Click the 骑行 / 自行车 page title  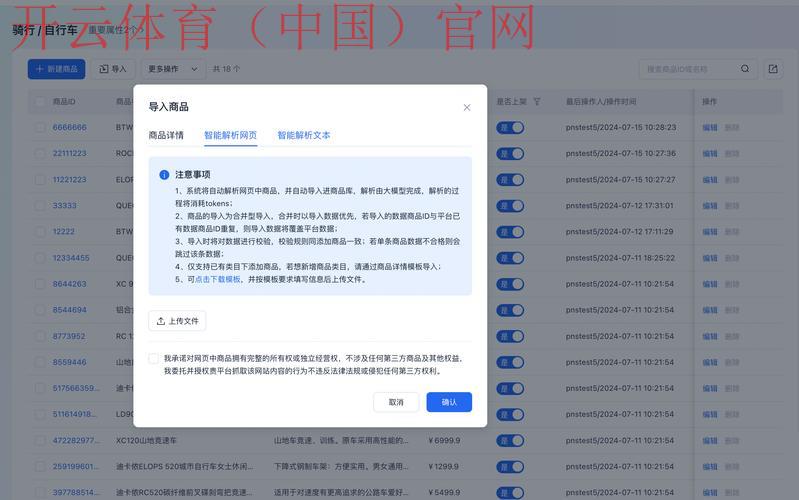coord(45,30)
